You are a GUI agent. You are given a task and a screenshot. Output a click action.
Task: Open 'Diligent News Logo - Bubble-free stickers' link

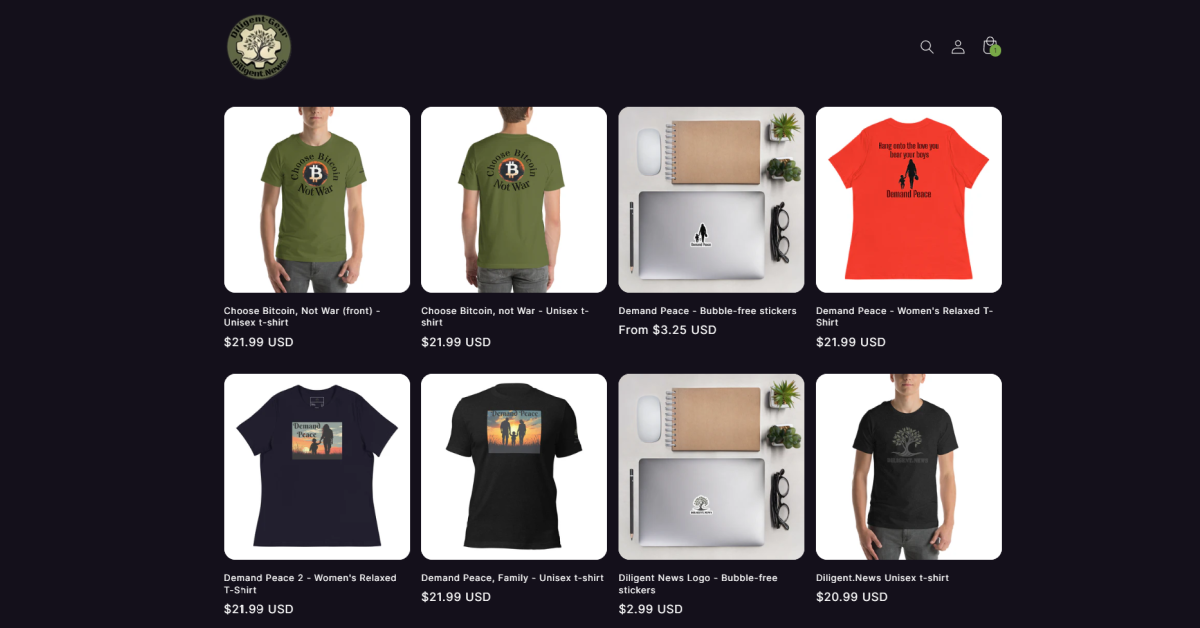click(698, 584)
